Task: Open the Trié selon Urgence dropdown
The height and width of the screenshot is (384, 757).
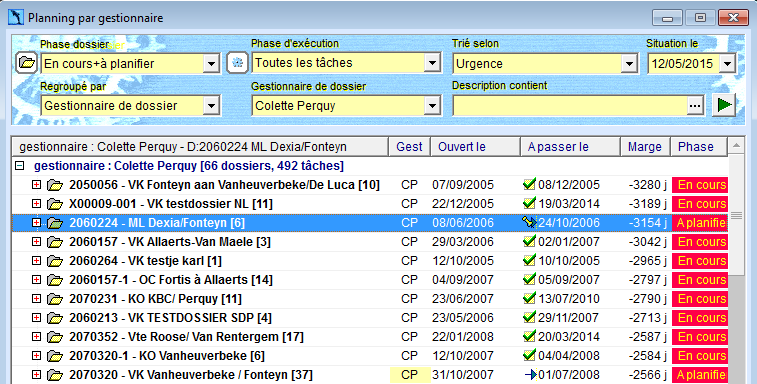Action: pyautogui.click(x=629, y=63)
